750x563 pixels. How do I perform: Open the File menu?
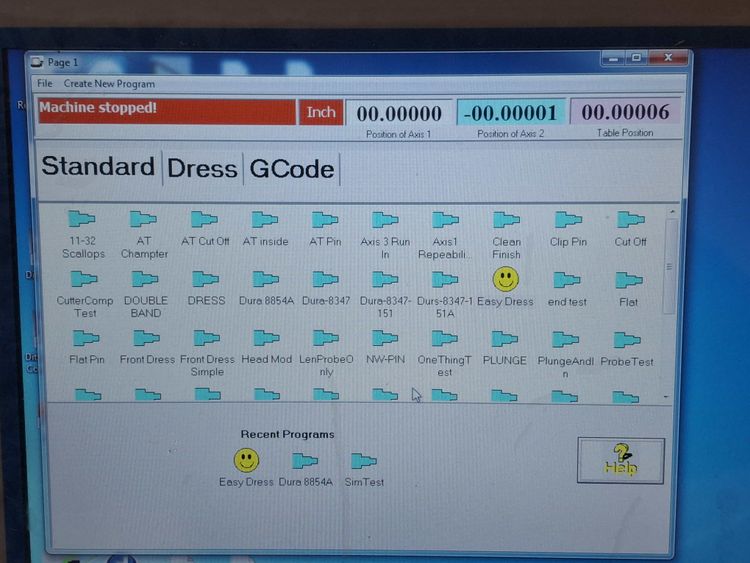(x=45, y=84)
